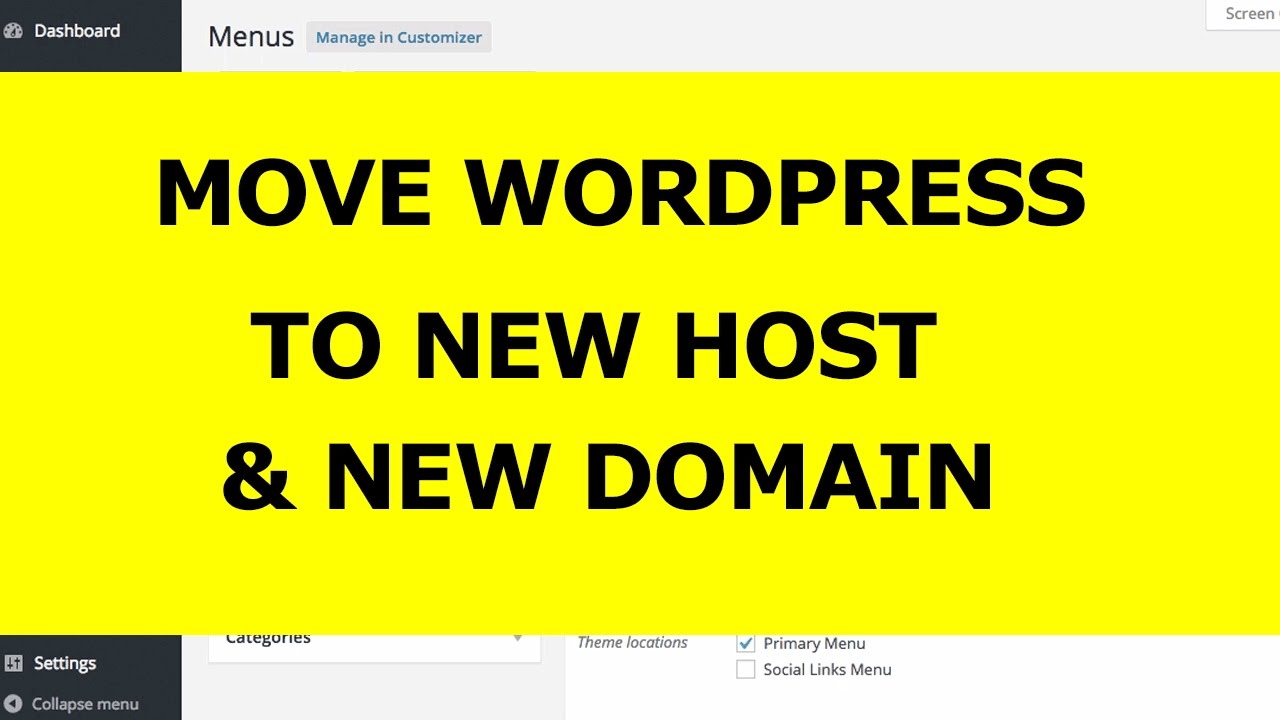Click the Manage in Customizer button

point(398,37)
